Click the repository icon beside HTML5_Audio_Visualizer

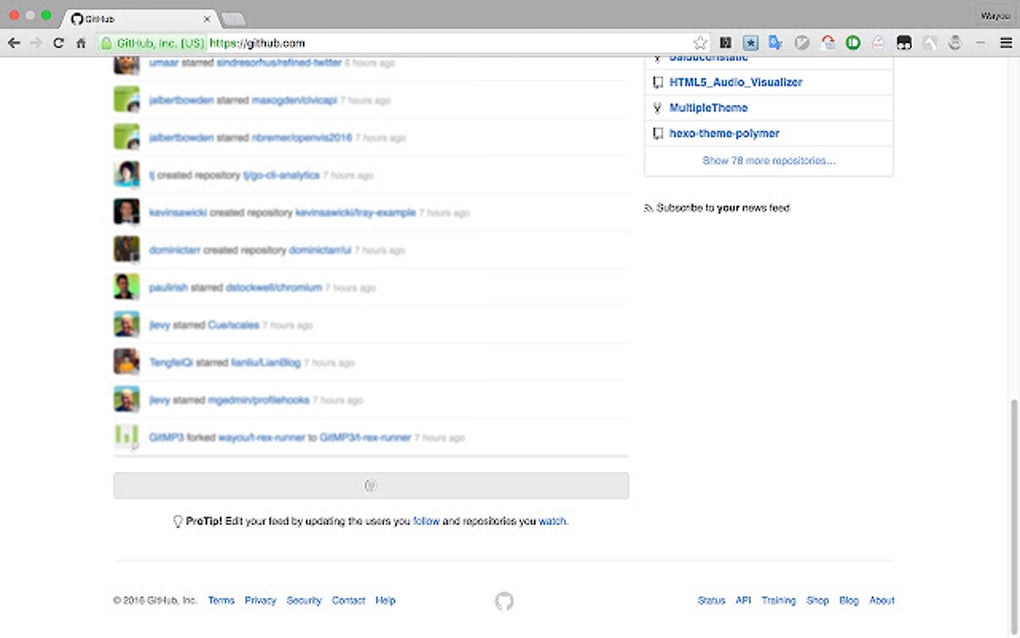point(657,82)
